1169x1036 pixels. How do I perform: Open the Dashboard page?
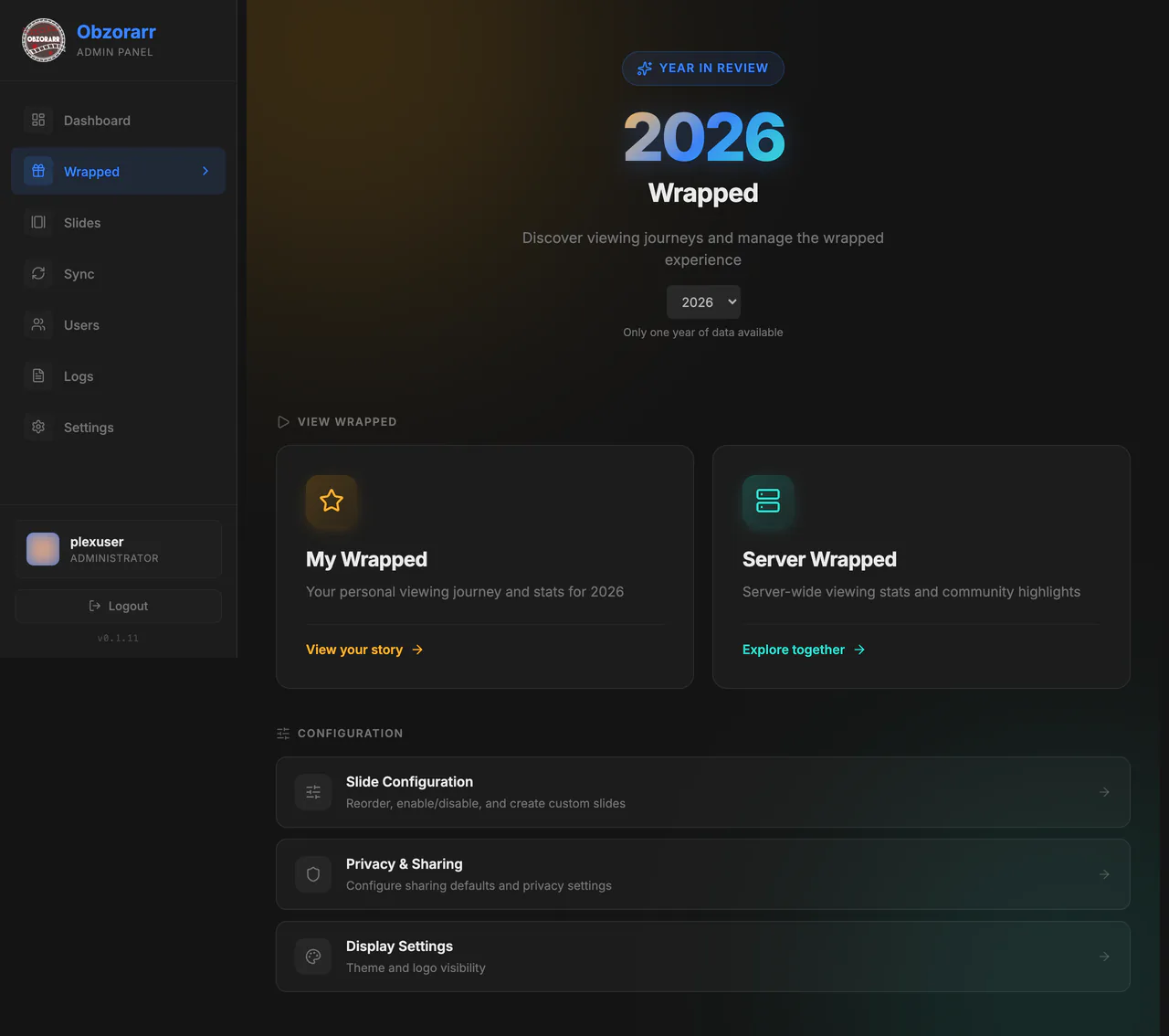119,120
